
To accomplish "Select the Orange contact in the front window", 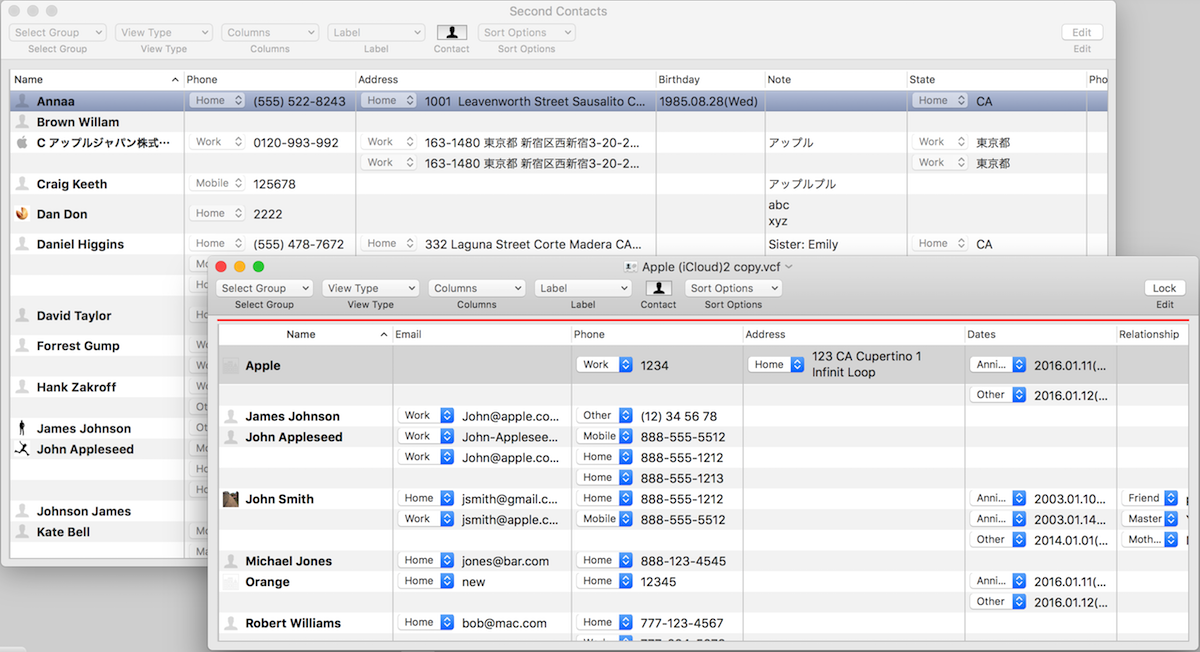I will click(267, 582).
